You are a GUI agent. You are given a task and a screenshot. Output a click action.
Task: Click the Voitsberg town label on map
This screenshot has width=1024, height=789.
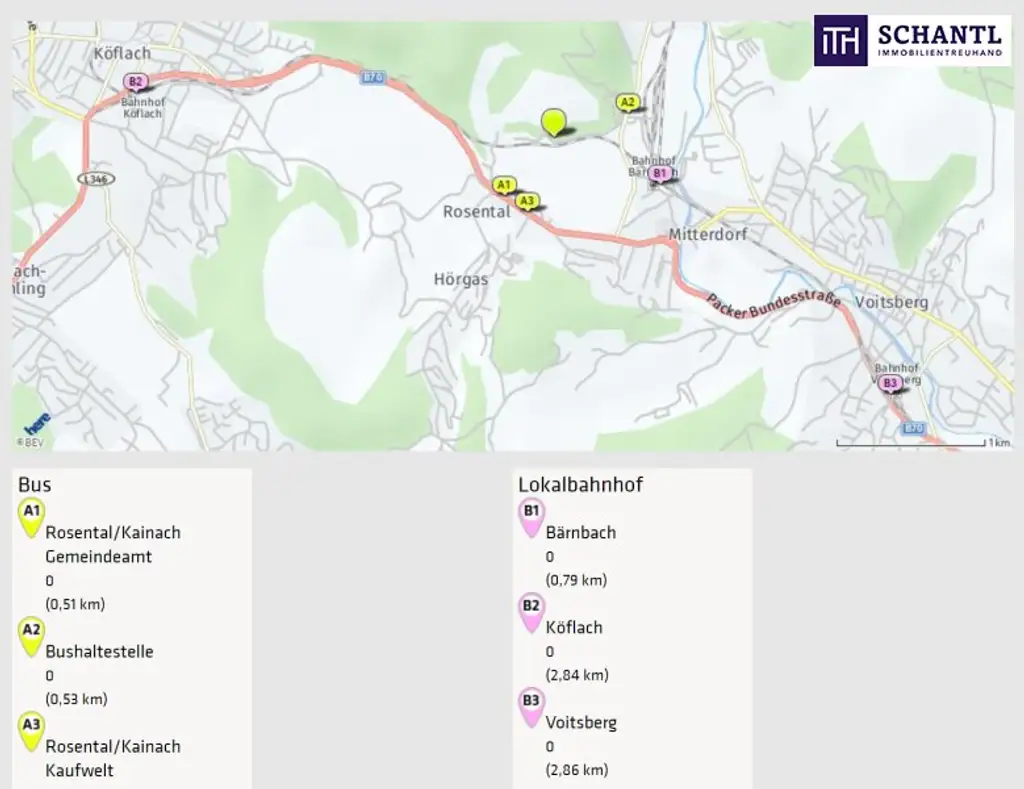pyautogui.click(x=891, y=302)
